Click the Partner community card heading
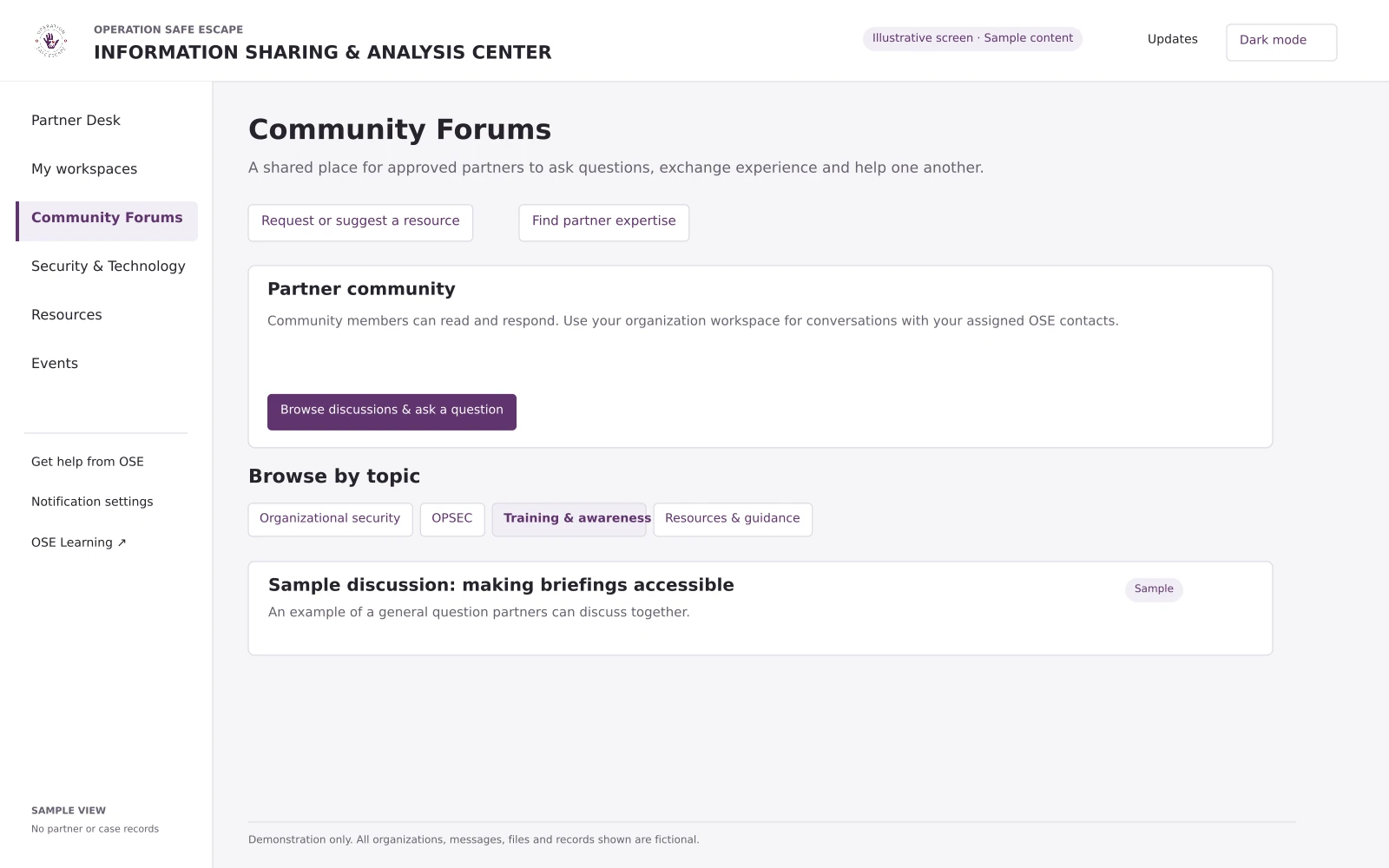 361,289
